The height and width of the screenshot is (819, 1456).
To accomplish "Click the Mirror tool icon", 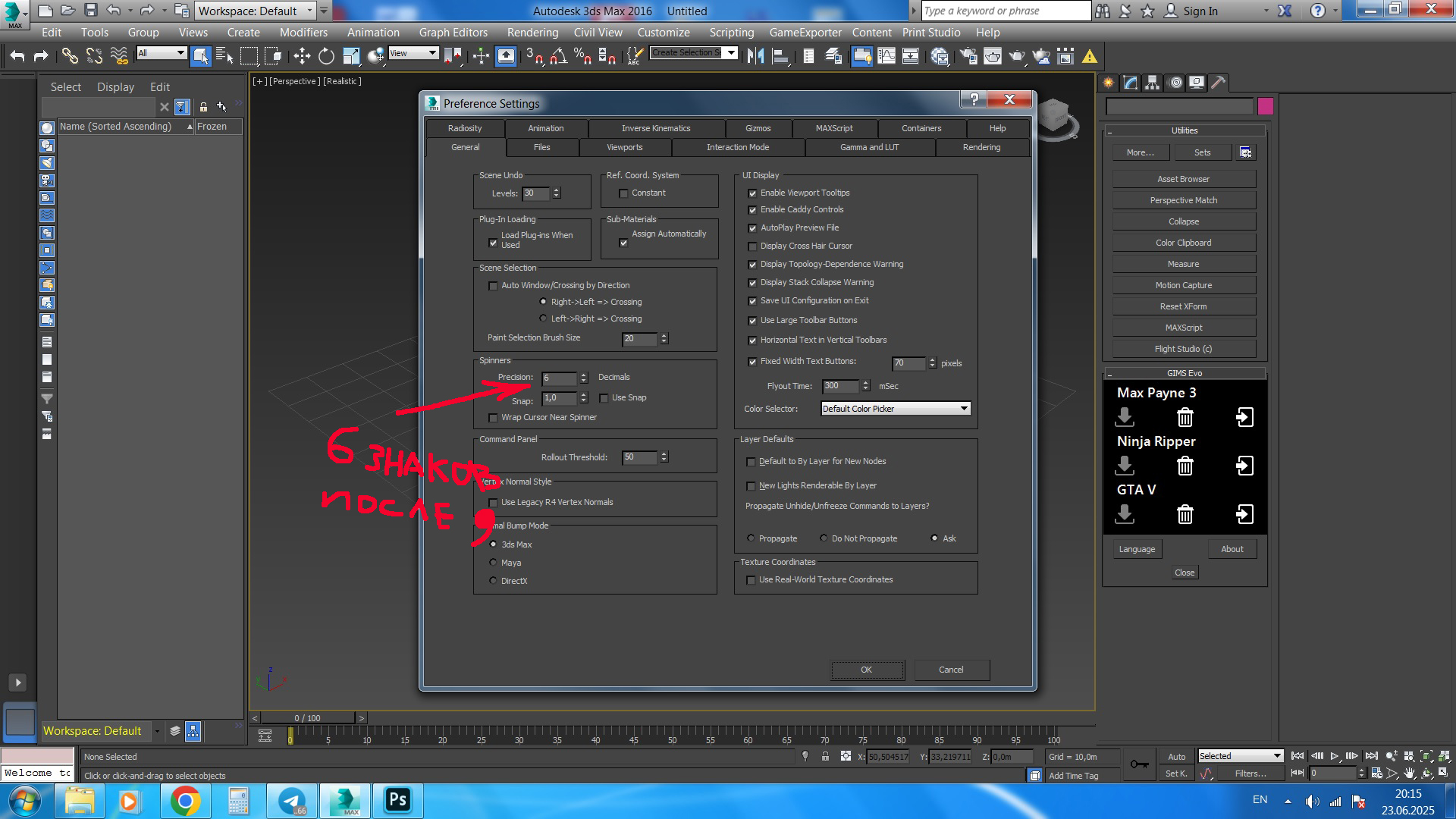I will point(755,56).
